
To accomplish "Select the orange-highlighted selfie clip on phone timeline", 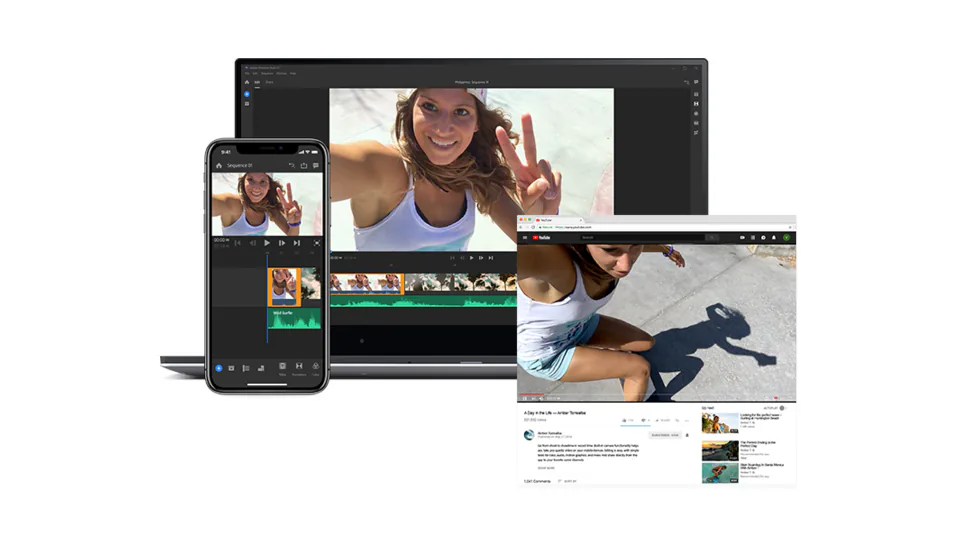I will point(284,287).
